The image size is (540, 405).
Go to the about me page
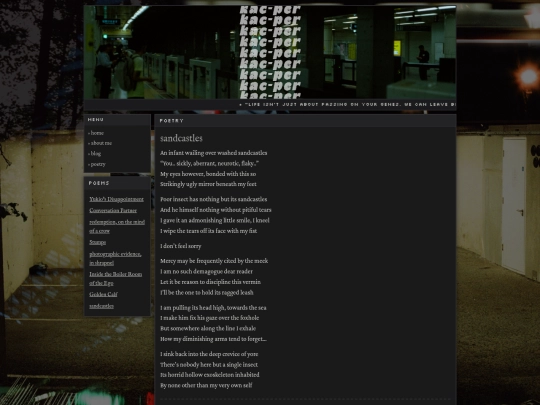[x=101, y=143]
